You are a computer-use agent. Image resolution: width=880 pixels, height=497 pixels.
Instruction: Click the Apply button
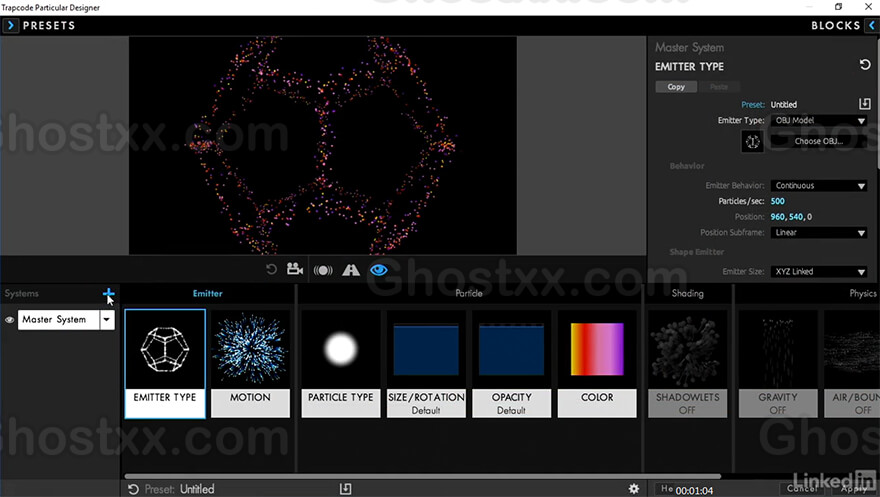[854, 489]
